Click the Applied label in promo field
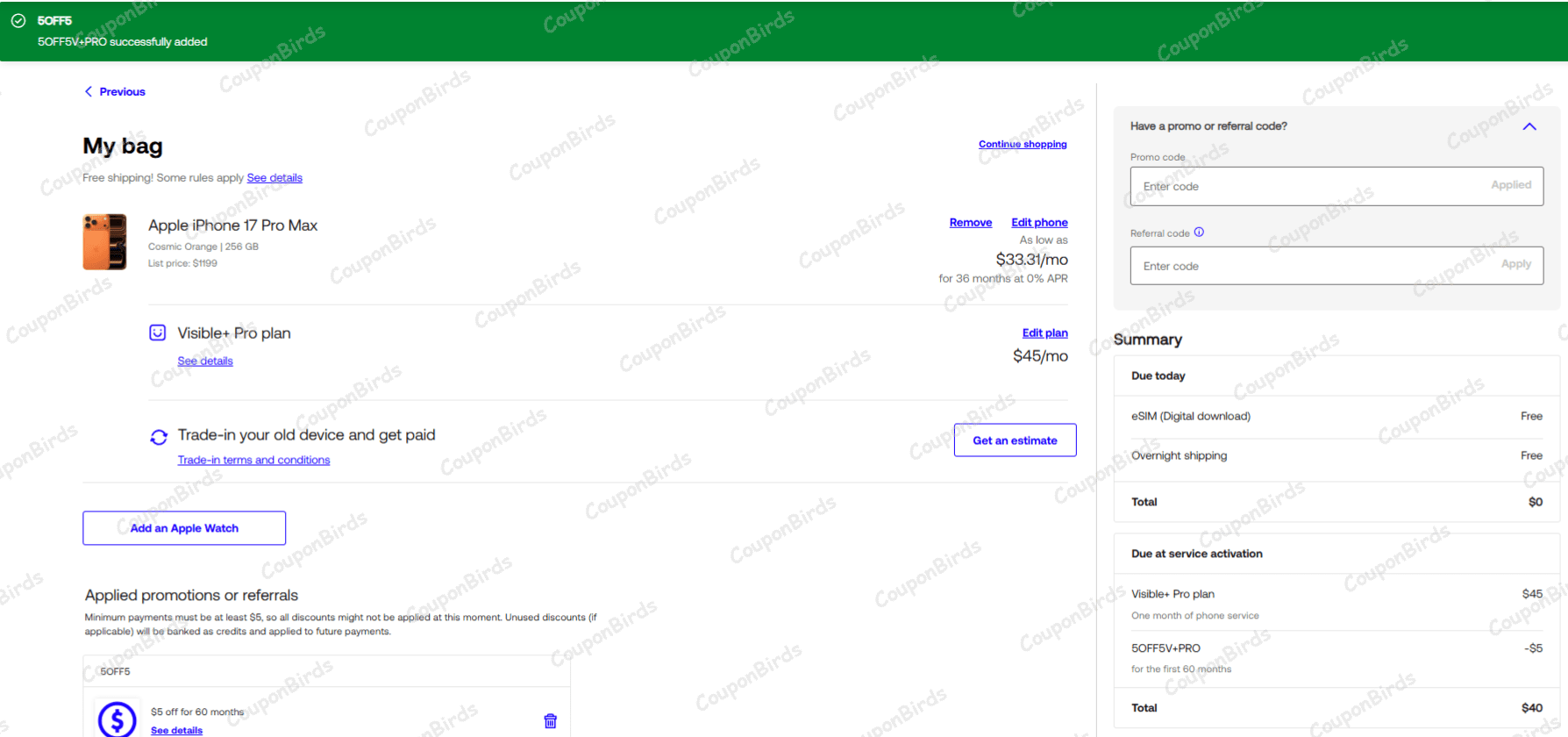The width and height of the screenshot is (1568, 737). point(1511,185)
